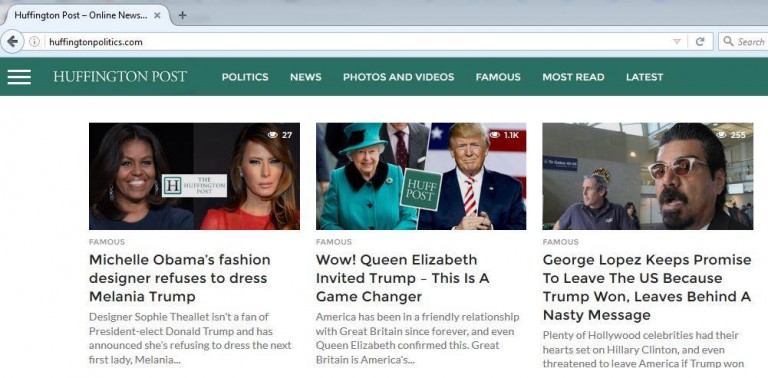Open PHOTOS AND VIDEOS section
768x378 pixels.
398,77
